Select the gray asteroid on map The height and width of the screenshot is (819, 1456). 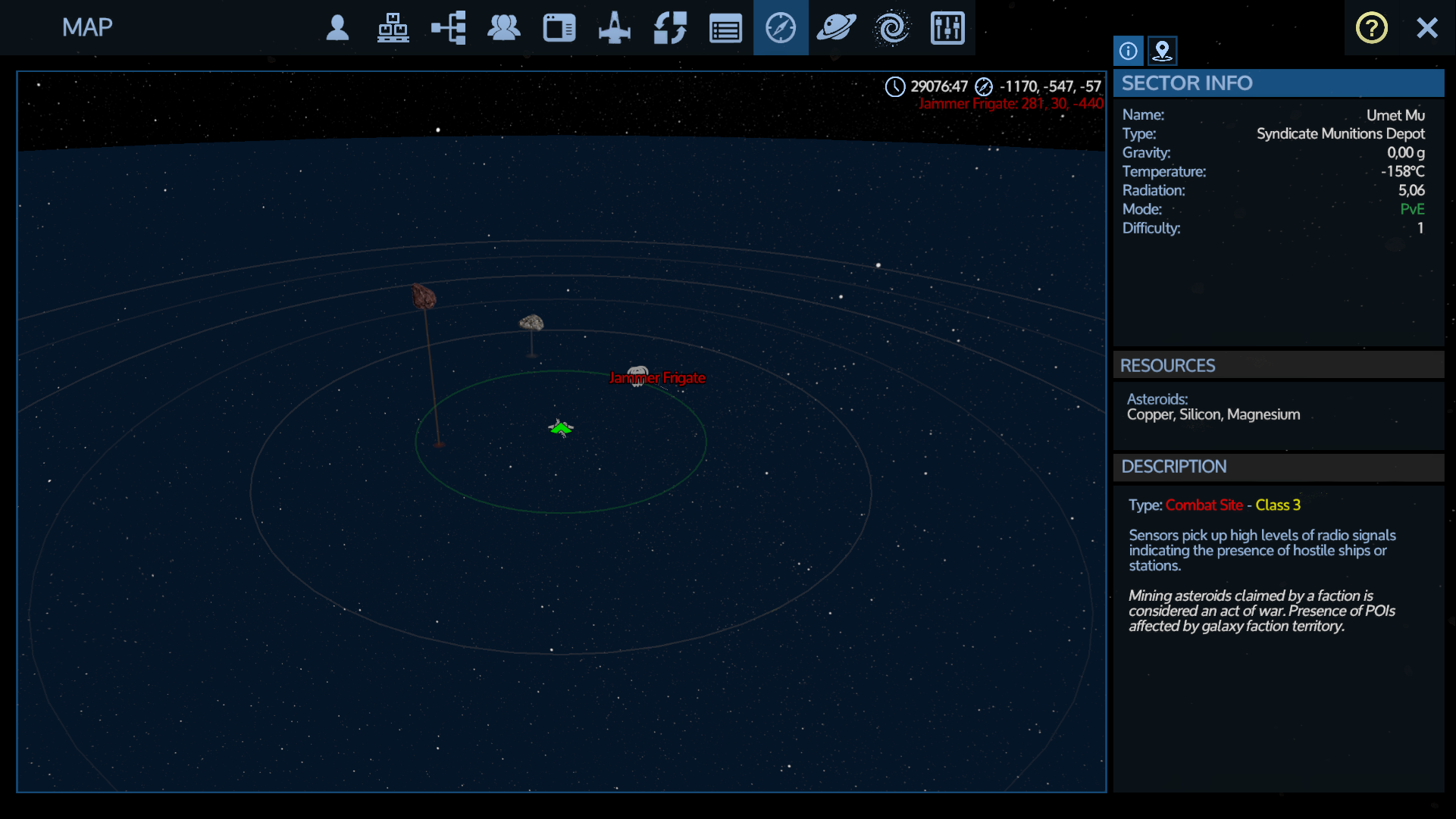[x=531, y=323]
